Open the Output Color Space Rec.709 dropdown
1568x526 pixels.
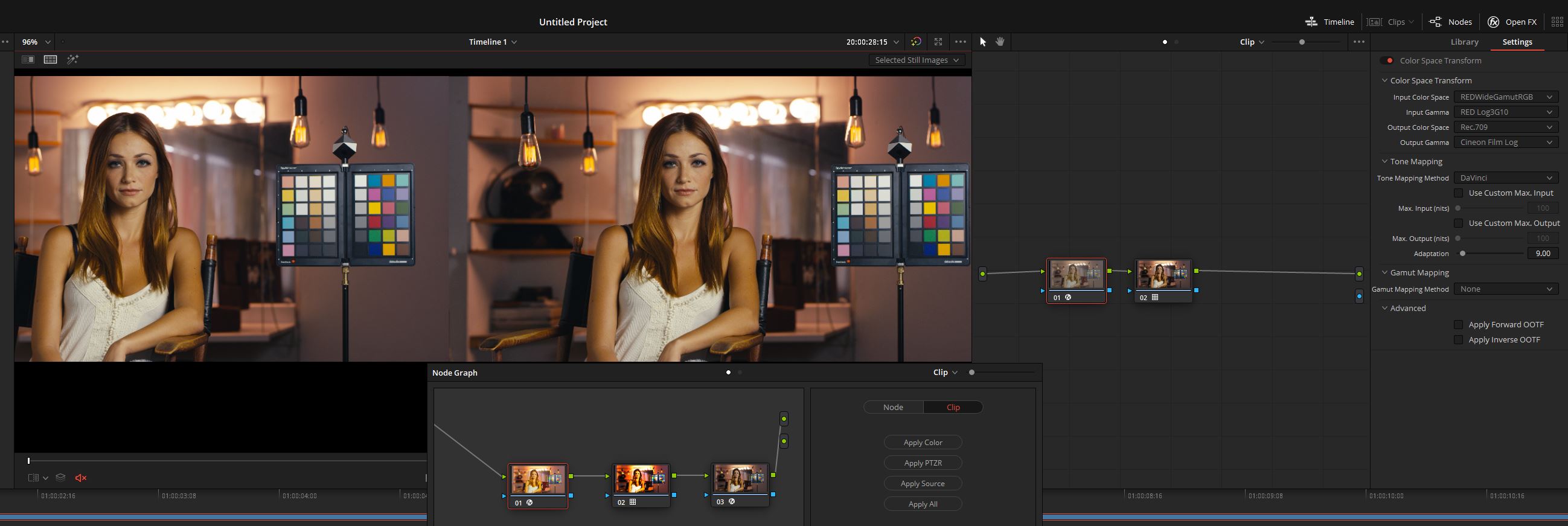click(x=1506, y=127)
